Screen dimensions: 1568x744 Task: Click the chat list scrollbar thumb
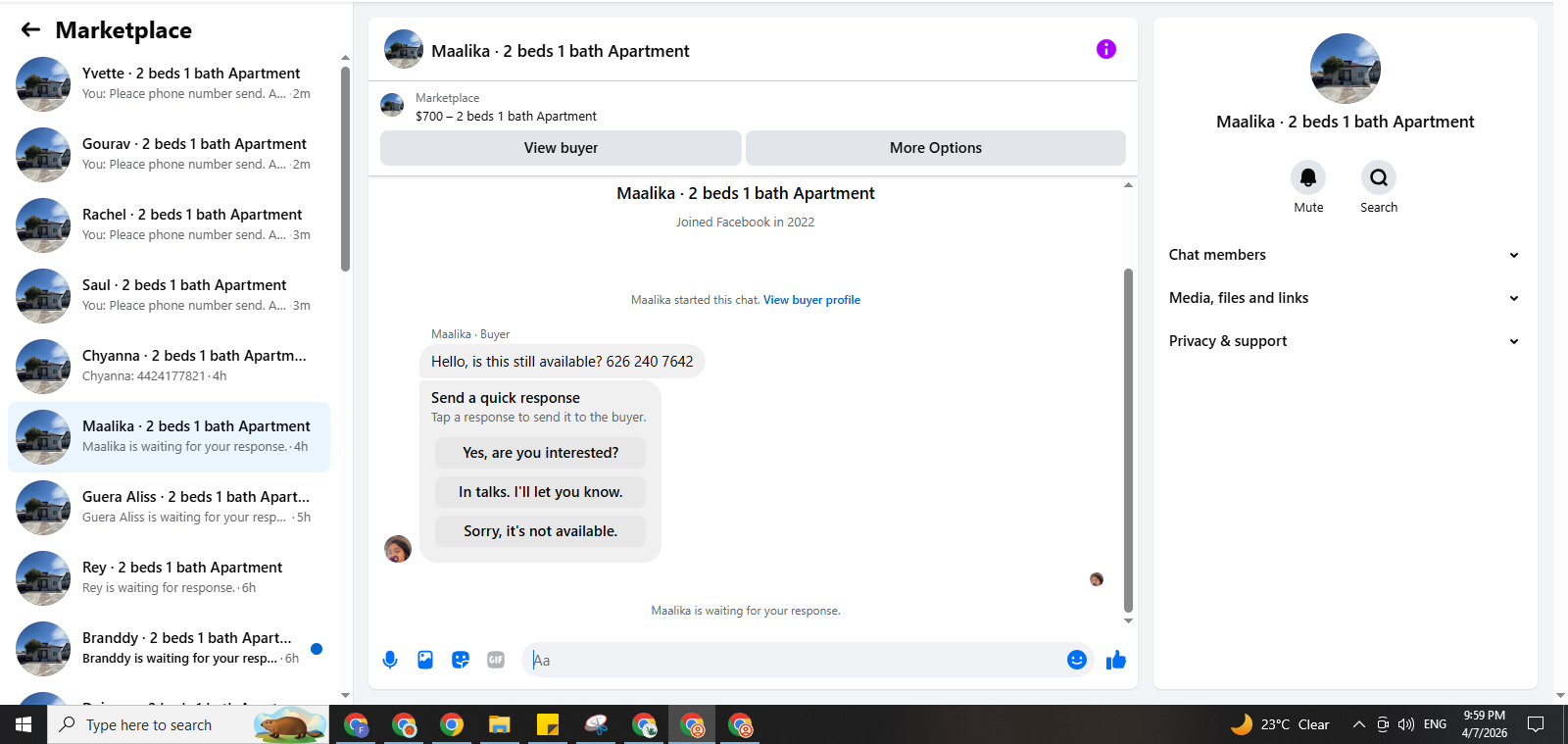[345, 169]
